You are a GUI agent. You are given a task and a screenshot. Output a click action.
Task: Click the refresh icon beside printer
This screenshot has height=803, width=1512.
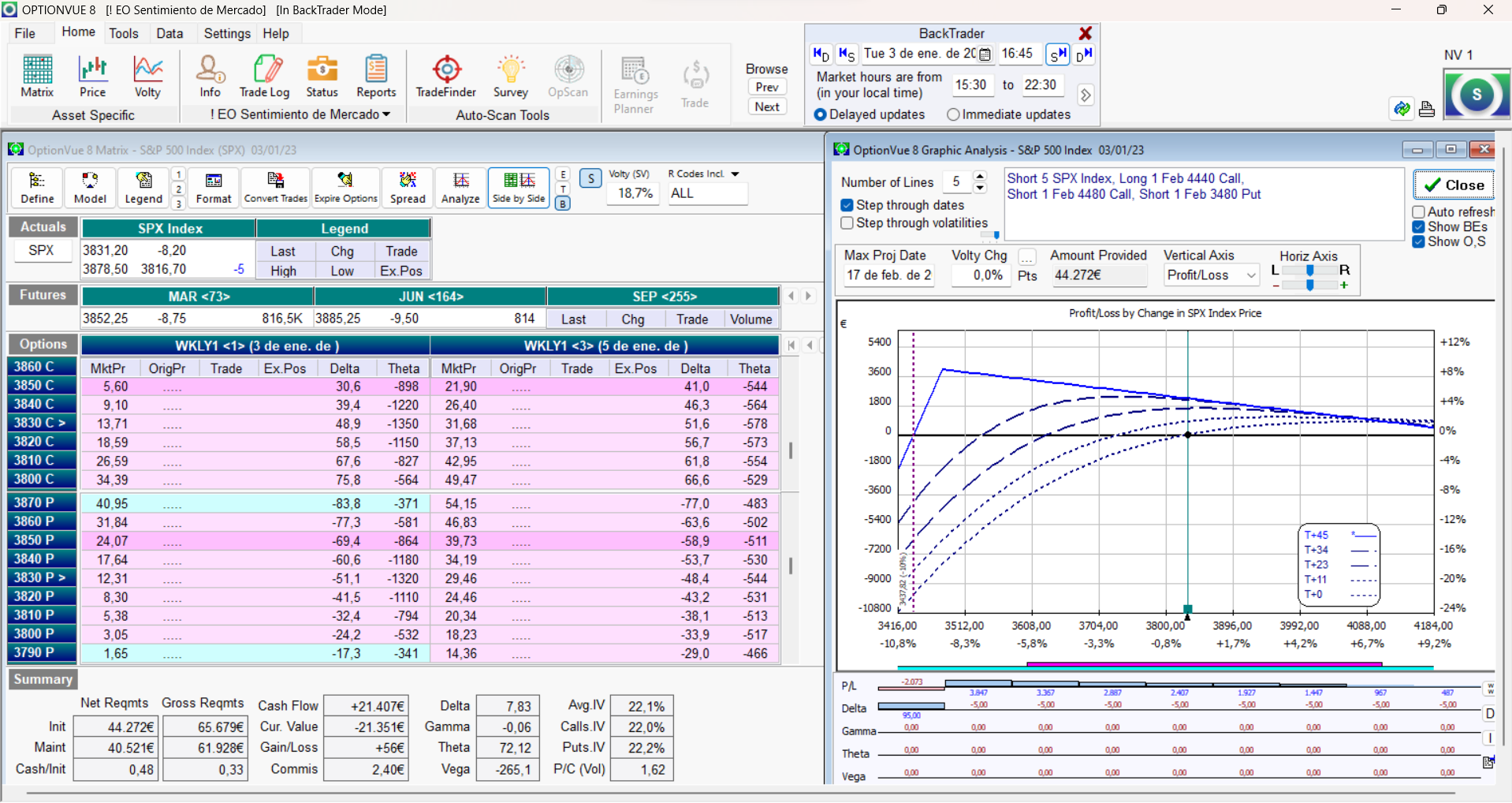[x=1402, y=109]
